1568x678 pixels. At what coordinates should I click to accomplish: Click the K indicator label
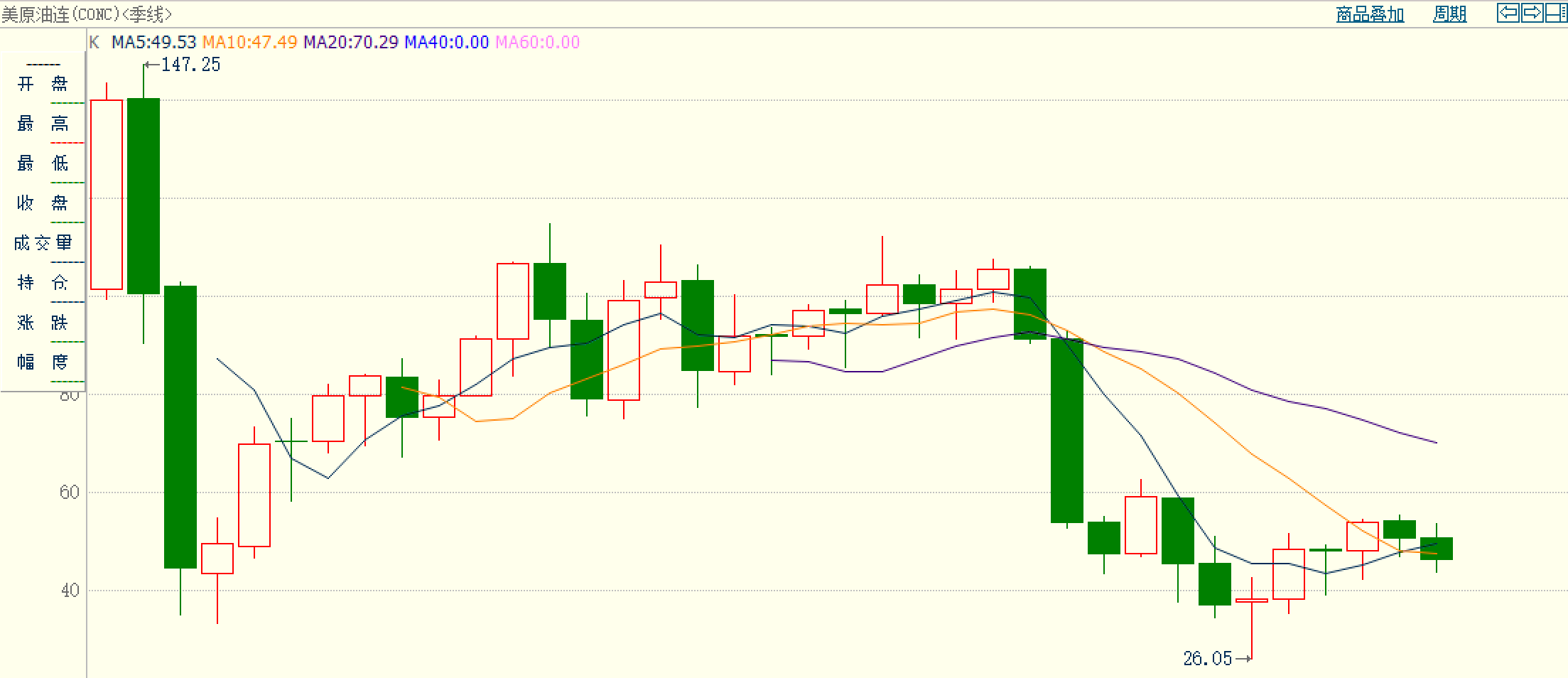tap(94, 42)
